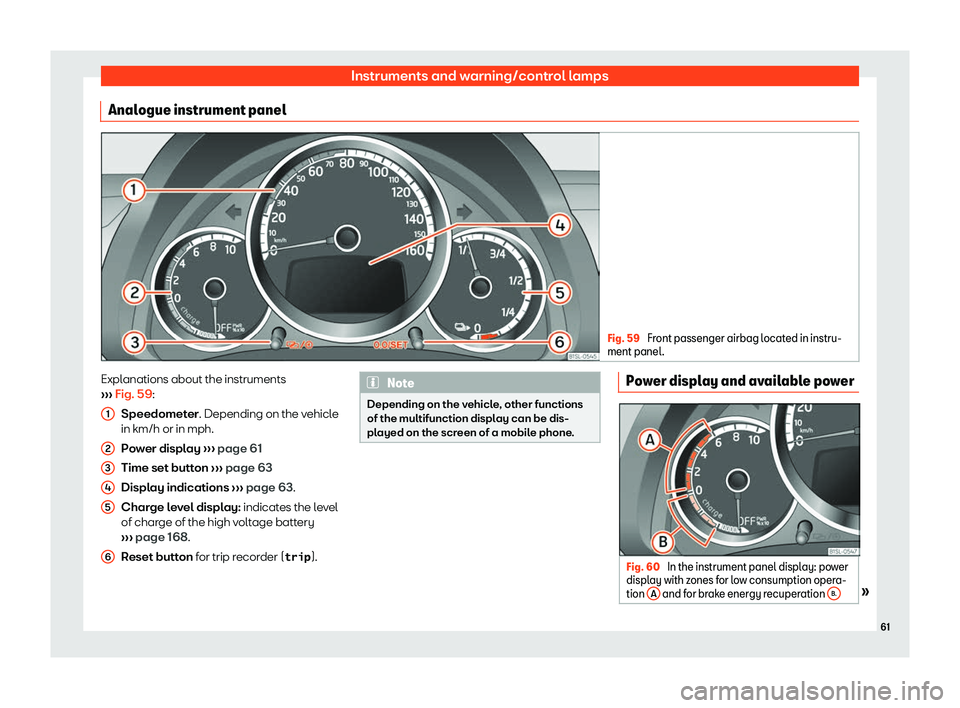Click the 'Note' title bar
The image size is (960, 708).
[x=479, y=383]
